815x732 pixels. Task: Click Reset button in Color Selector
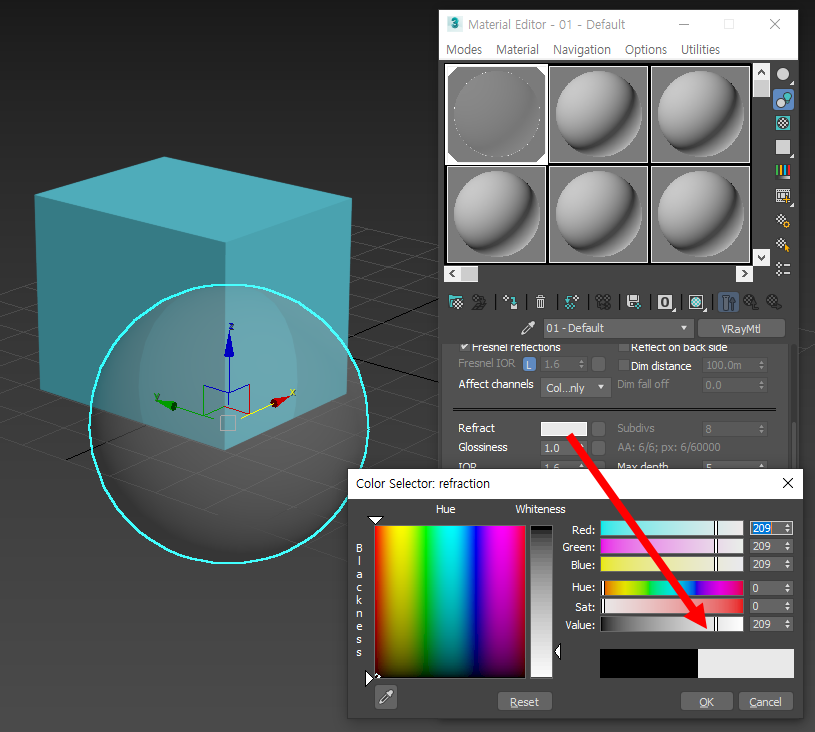click(524, 702)
